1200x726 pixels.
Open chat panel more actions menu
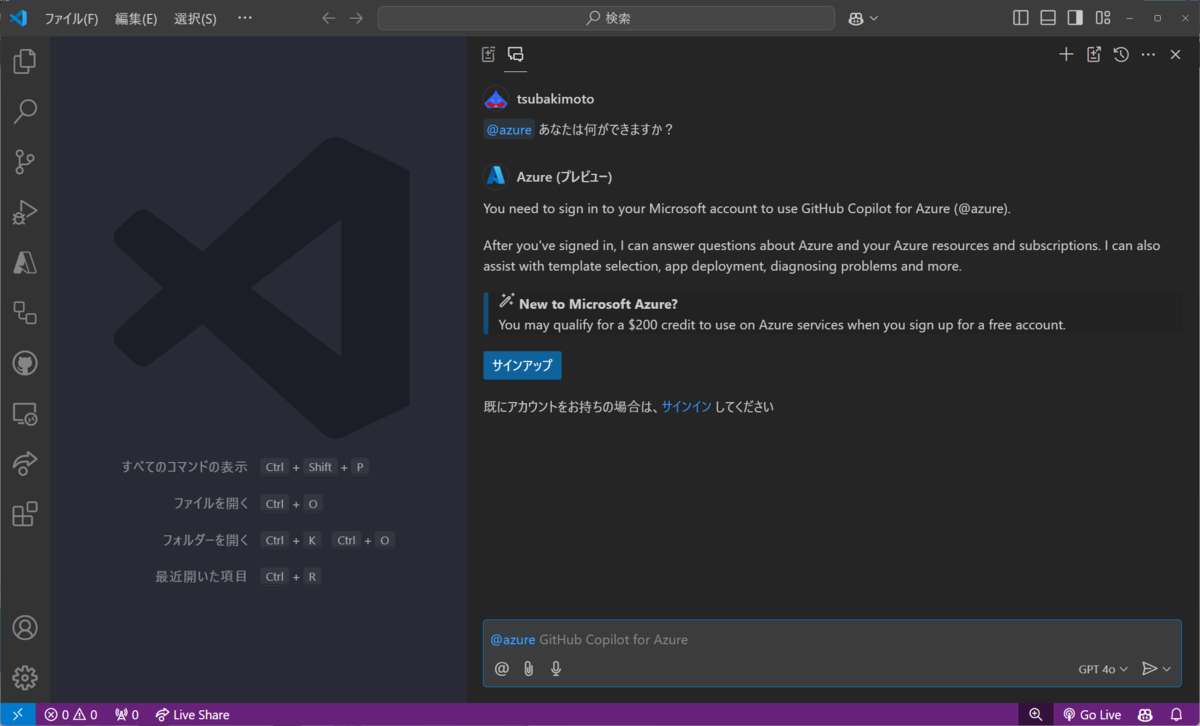(1148, 54)
